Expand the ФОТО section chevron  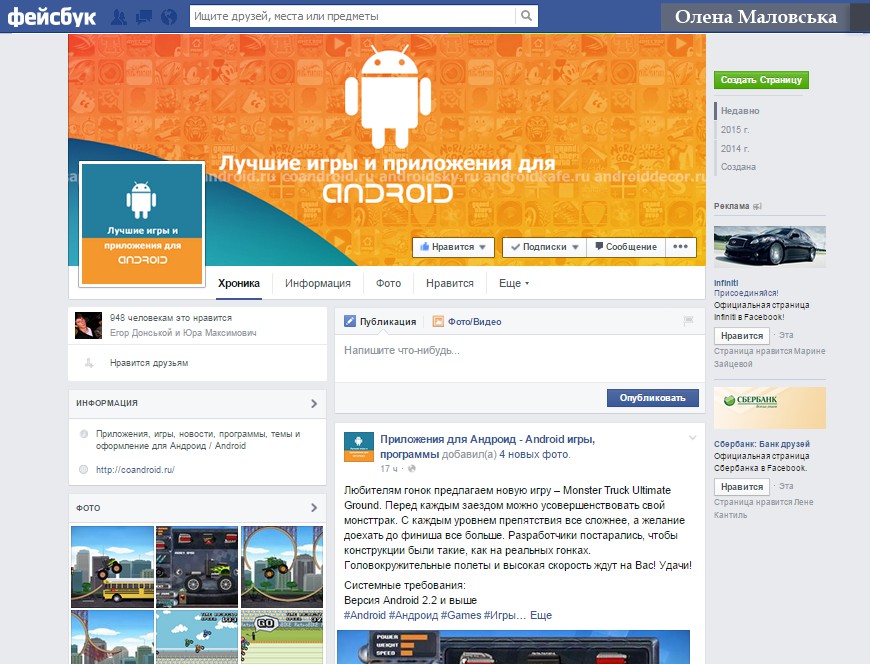(x=314, y=508)
